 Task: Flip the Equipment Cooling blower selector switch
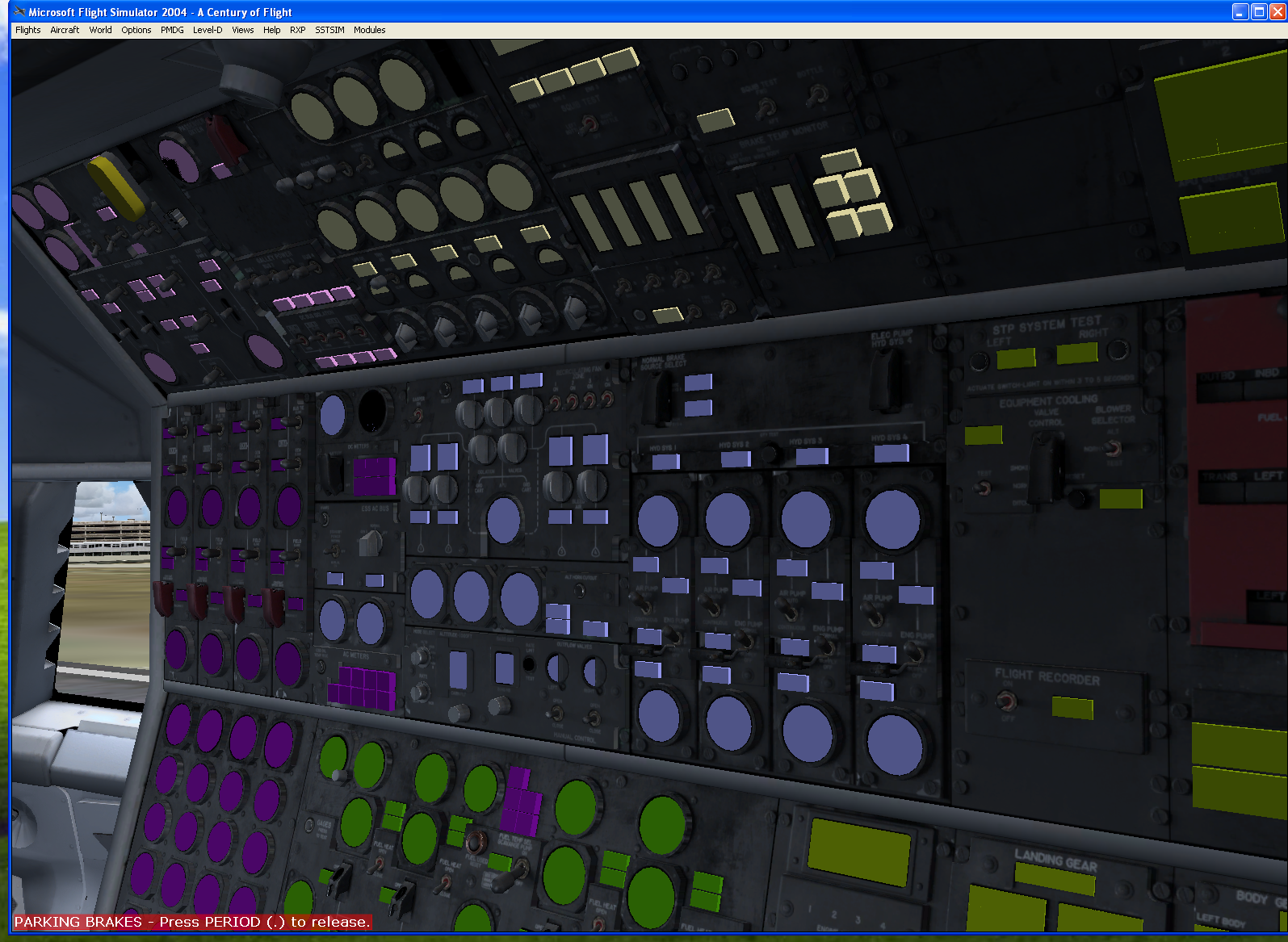click(x=1113, y=450)
